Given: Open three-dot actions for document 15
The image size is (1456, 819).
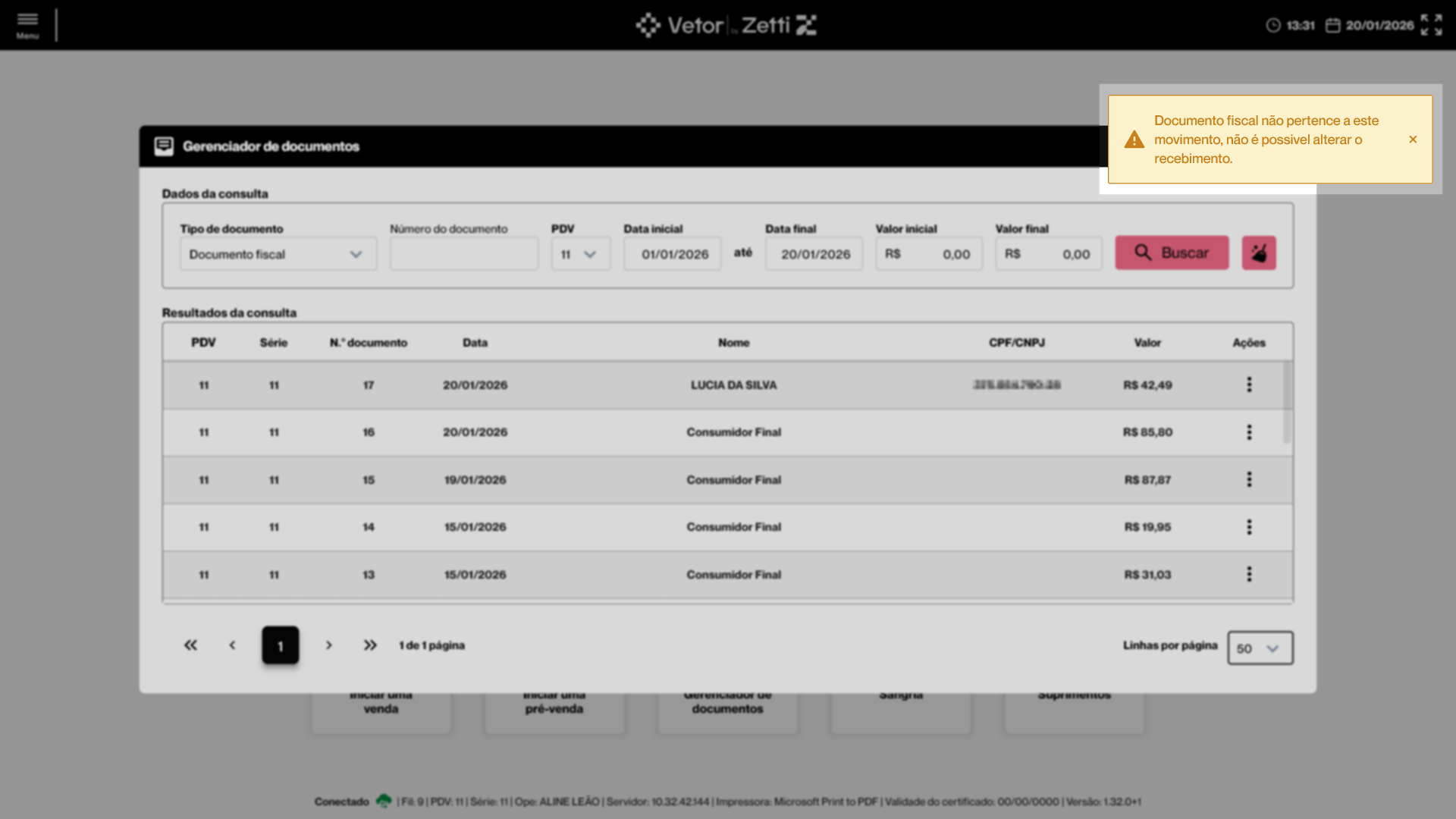Looking at the screenshot, I should click(1249, 480).
